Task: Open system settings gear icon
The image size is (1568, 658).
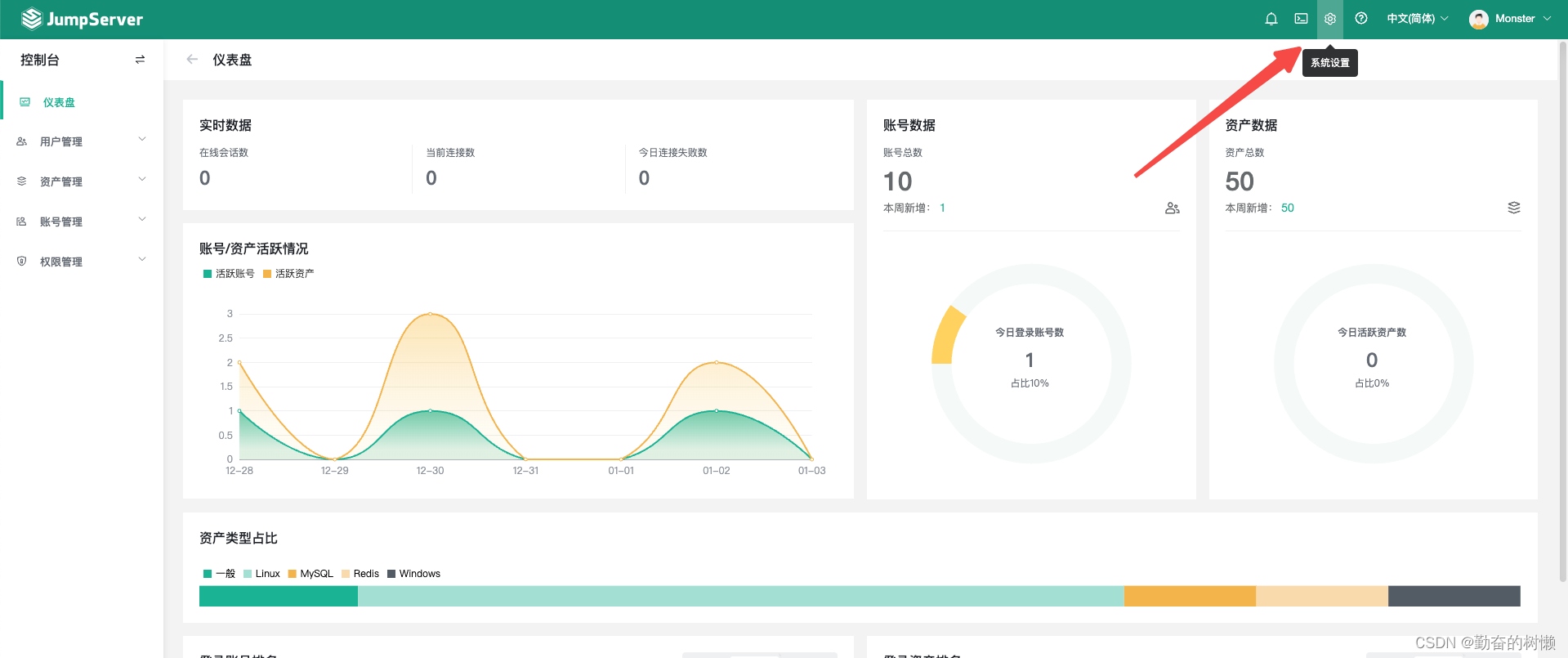Action: [x=1330, y=19]
